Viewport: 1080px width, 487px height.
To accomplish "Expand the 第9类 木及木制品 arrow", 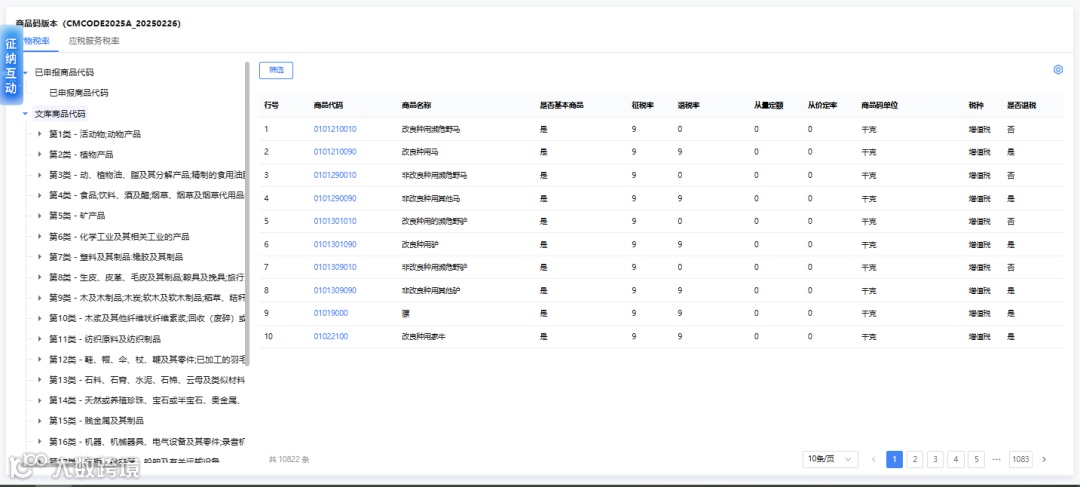I will coord(40,298).
